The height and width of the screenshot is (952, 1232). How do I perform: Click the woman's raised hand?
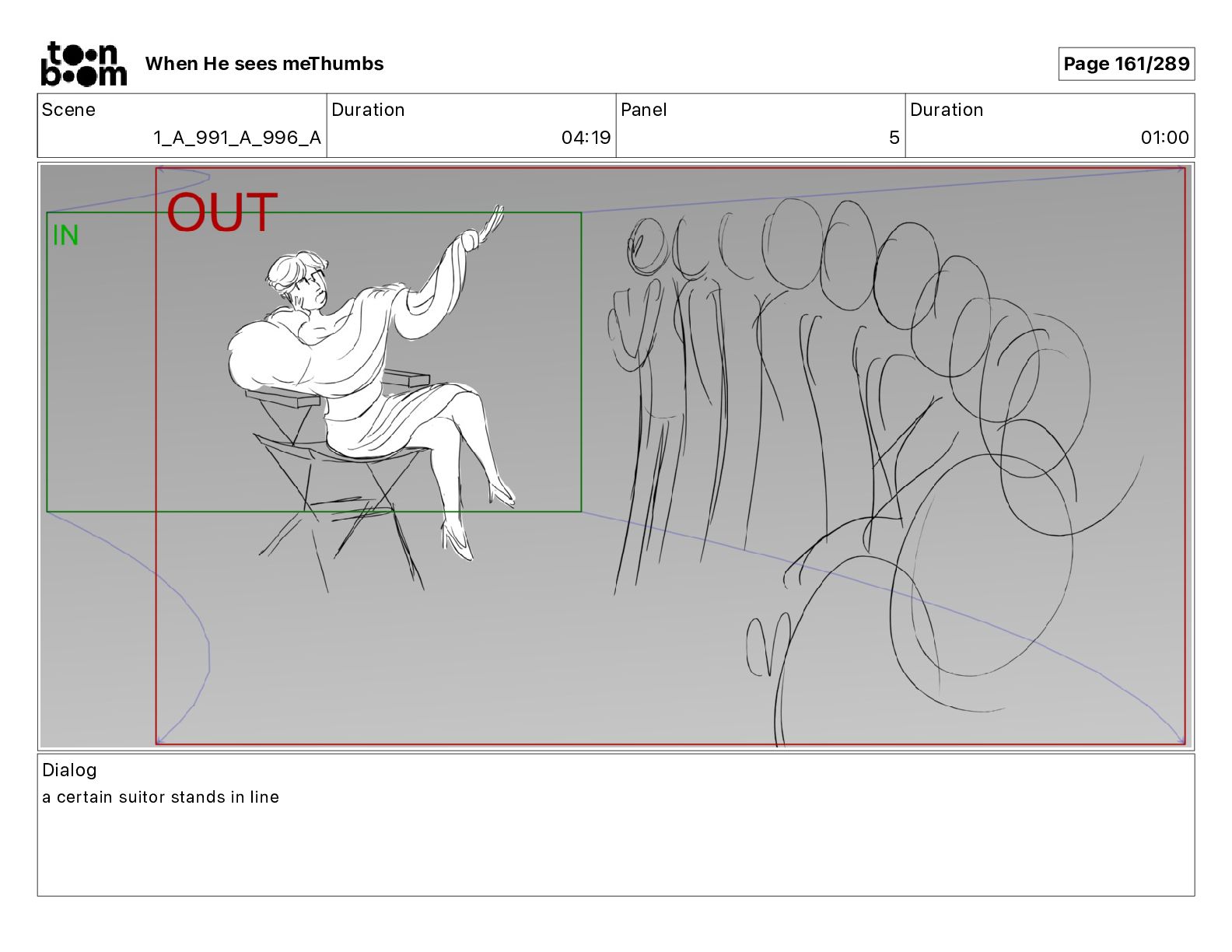[x=486, y=227]
